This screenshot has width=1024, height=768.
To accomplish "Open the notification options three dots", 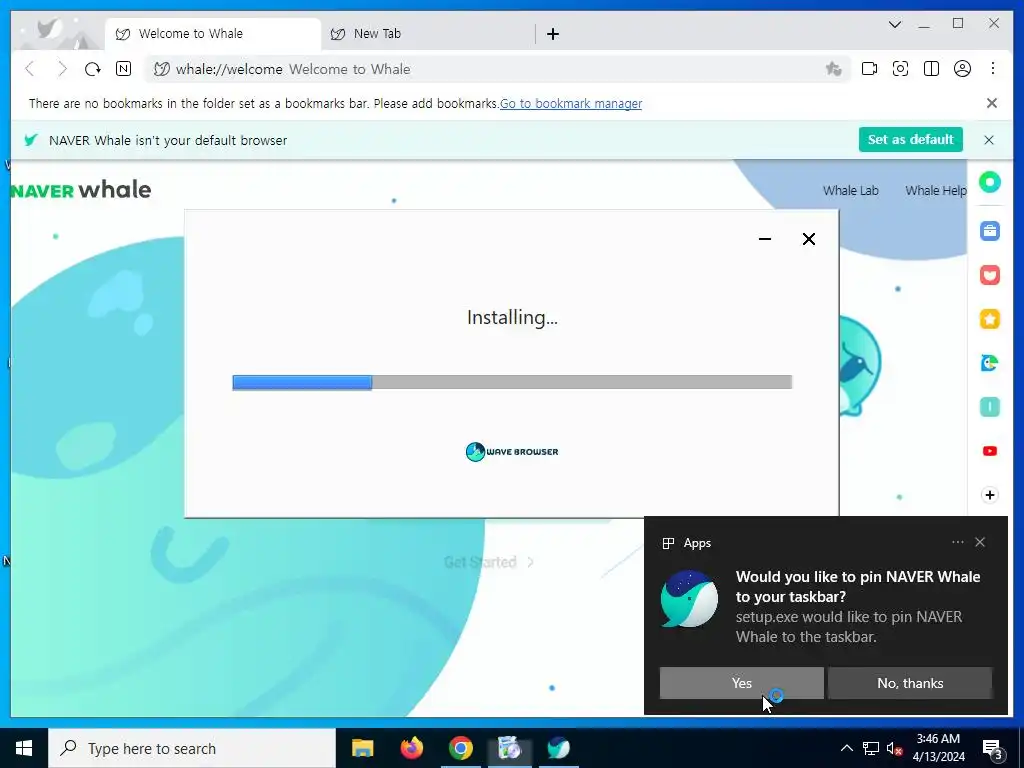I will pyautogui.click(x=957, y=542).
